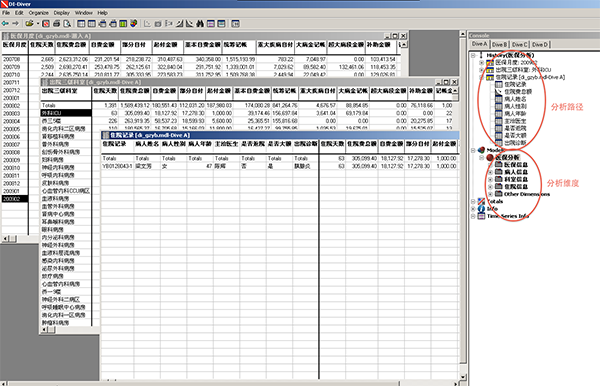Screen dimensions: 600x386
Task: Expand the 出院三级科室 history node
Action: click(x=481, y=70)
